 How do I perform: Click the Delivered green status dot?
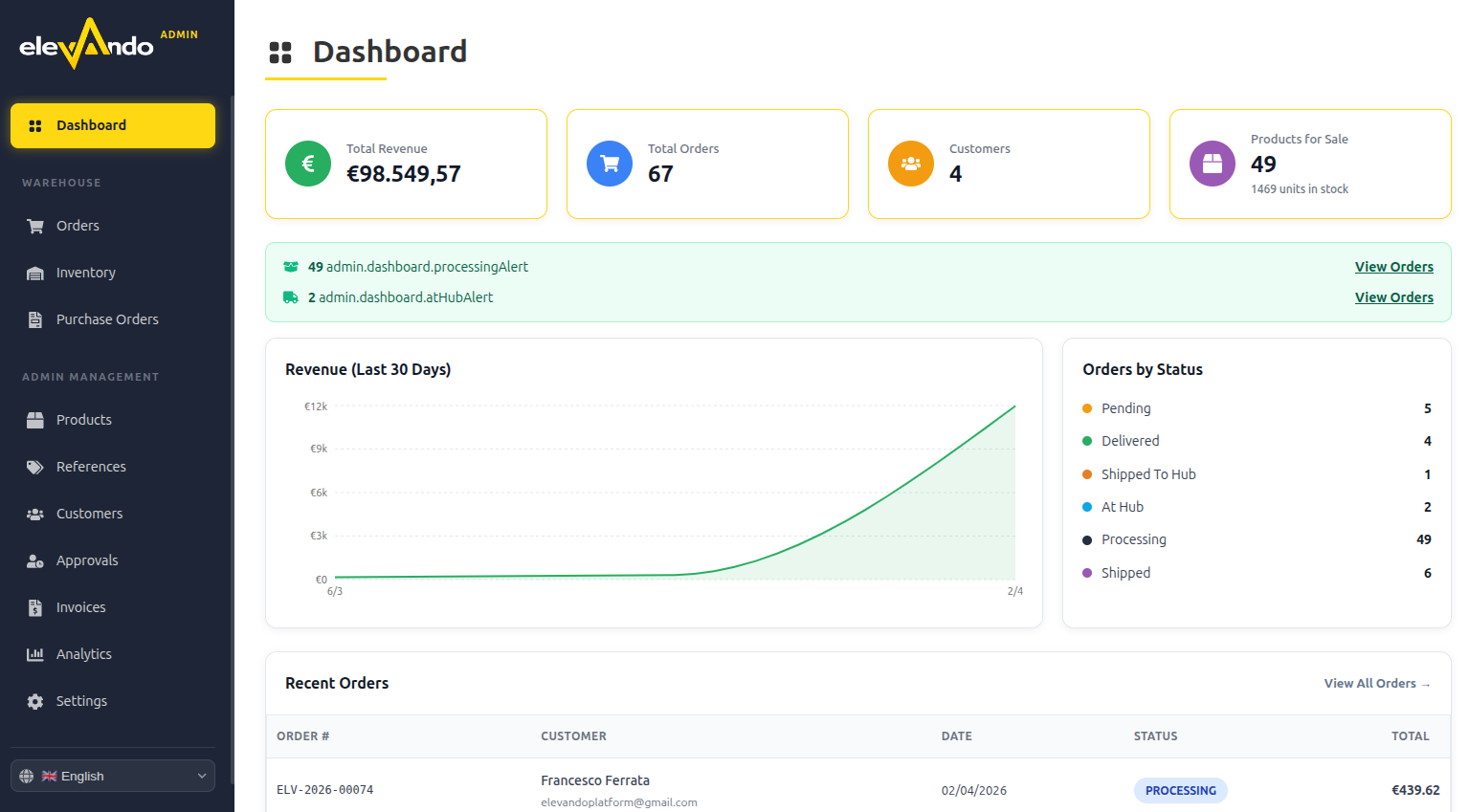point(1087,441)
